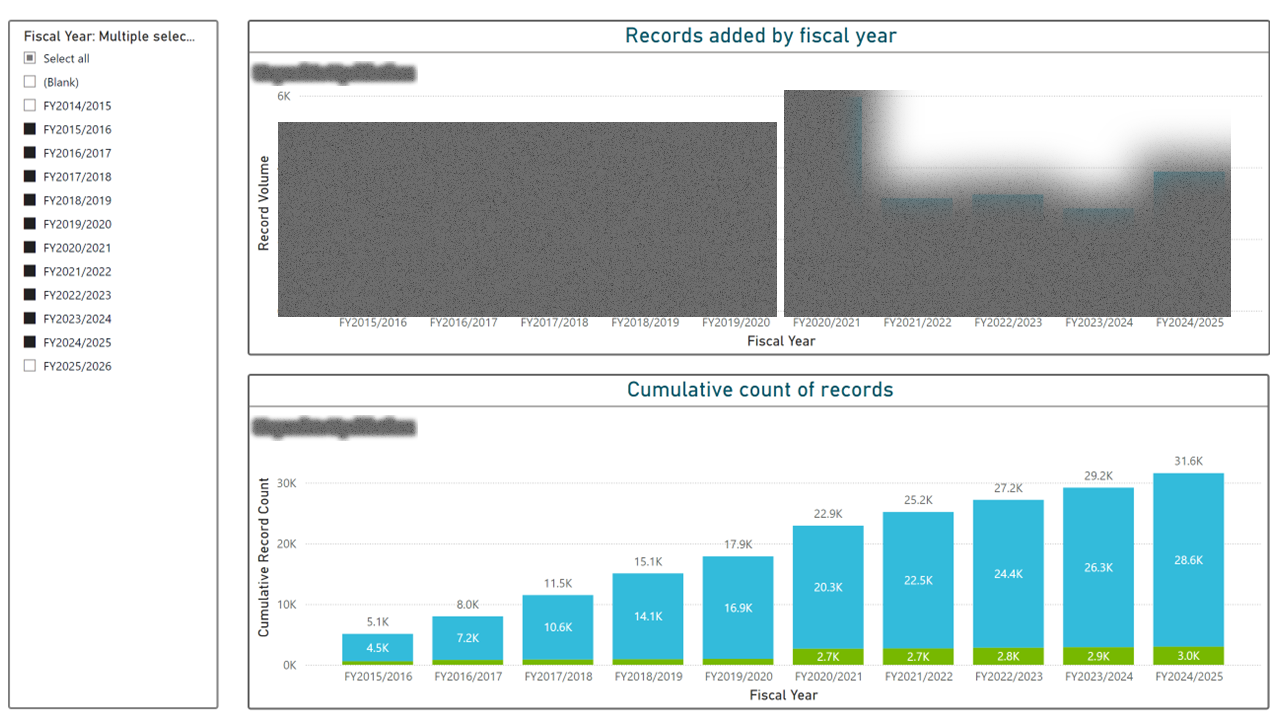Uncheck the FY2020/2021 filter box

(x=30, y=248)
